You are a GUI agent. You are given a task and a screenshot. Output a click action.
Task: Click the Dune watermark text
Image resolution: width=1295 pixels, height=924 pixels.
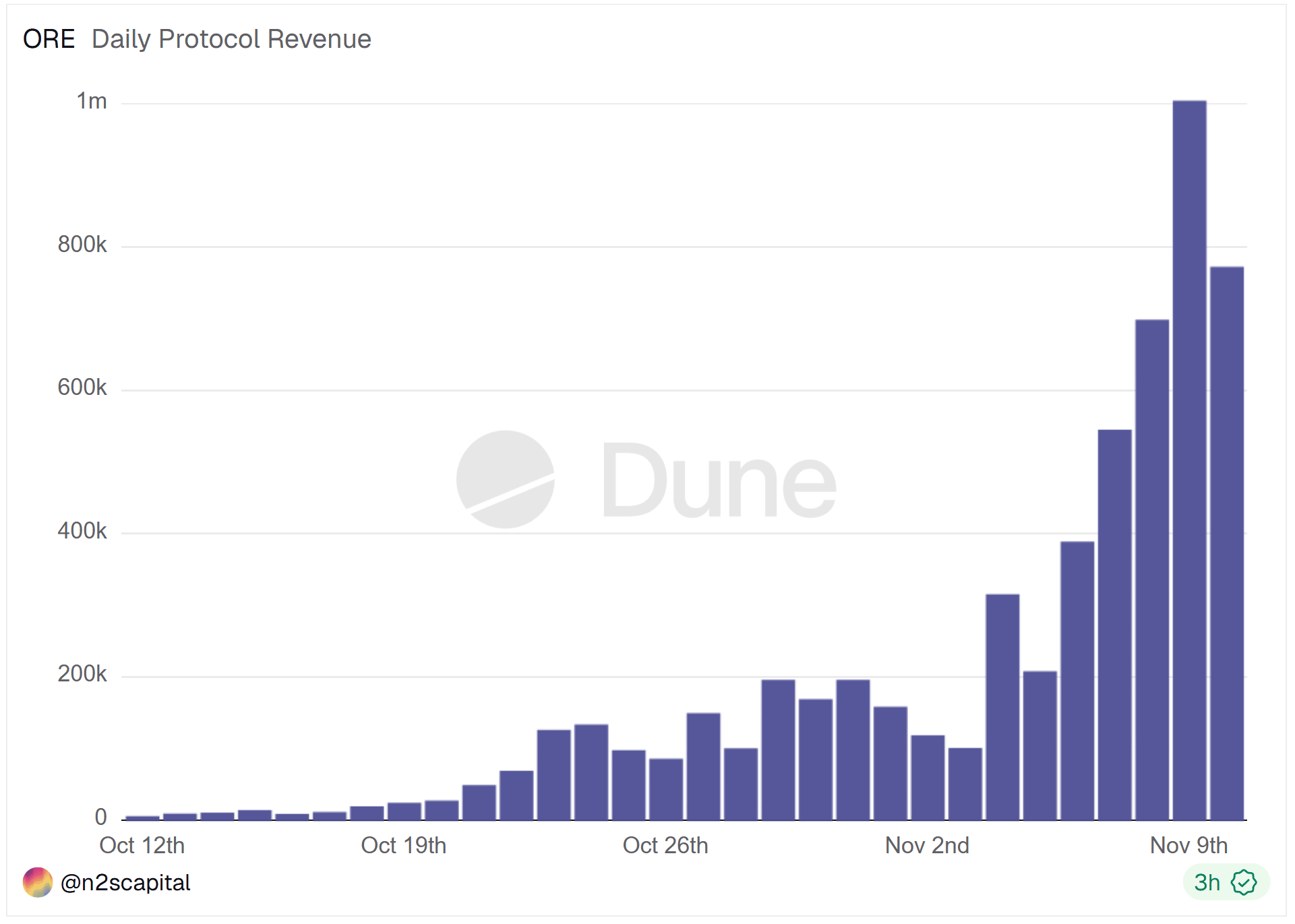pos(718,481)
